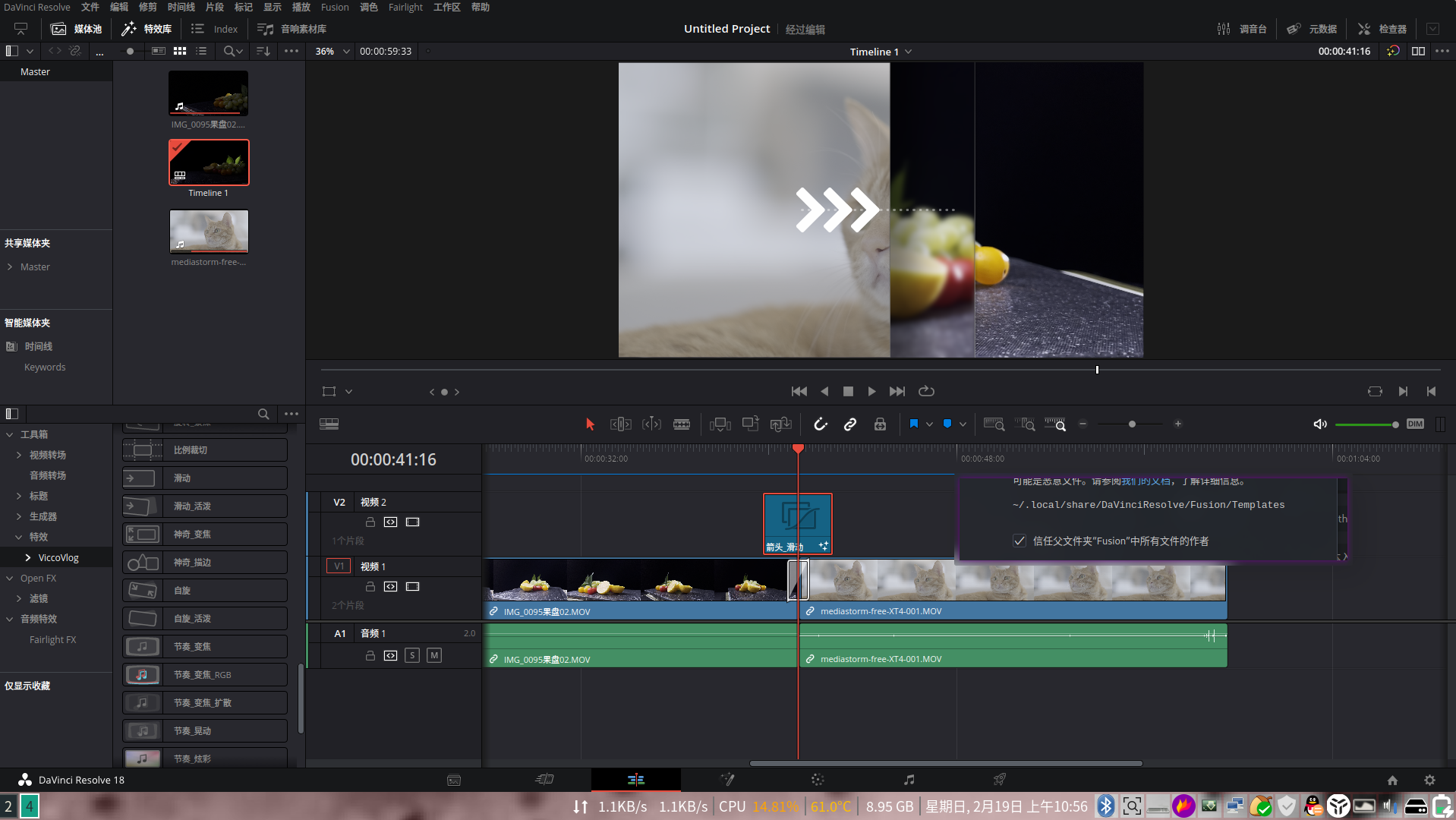Expand the 生成器 category
The height and width of the screenshot is (820, 1456).
tap(19, 516)
